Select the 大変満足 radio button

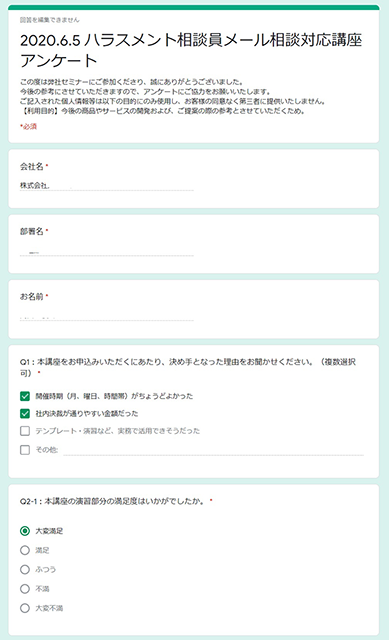[x=25, y=531]
